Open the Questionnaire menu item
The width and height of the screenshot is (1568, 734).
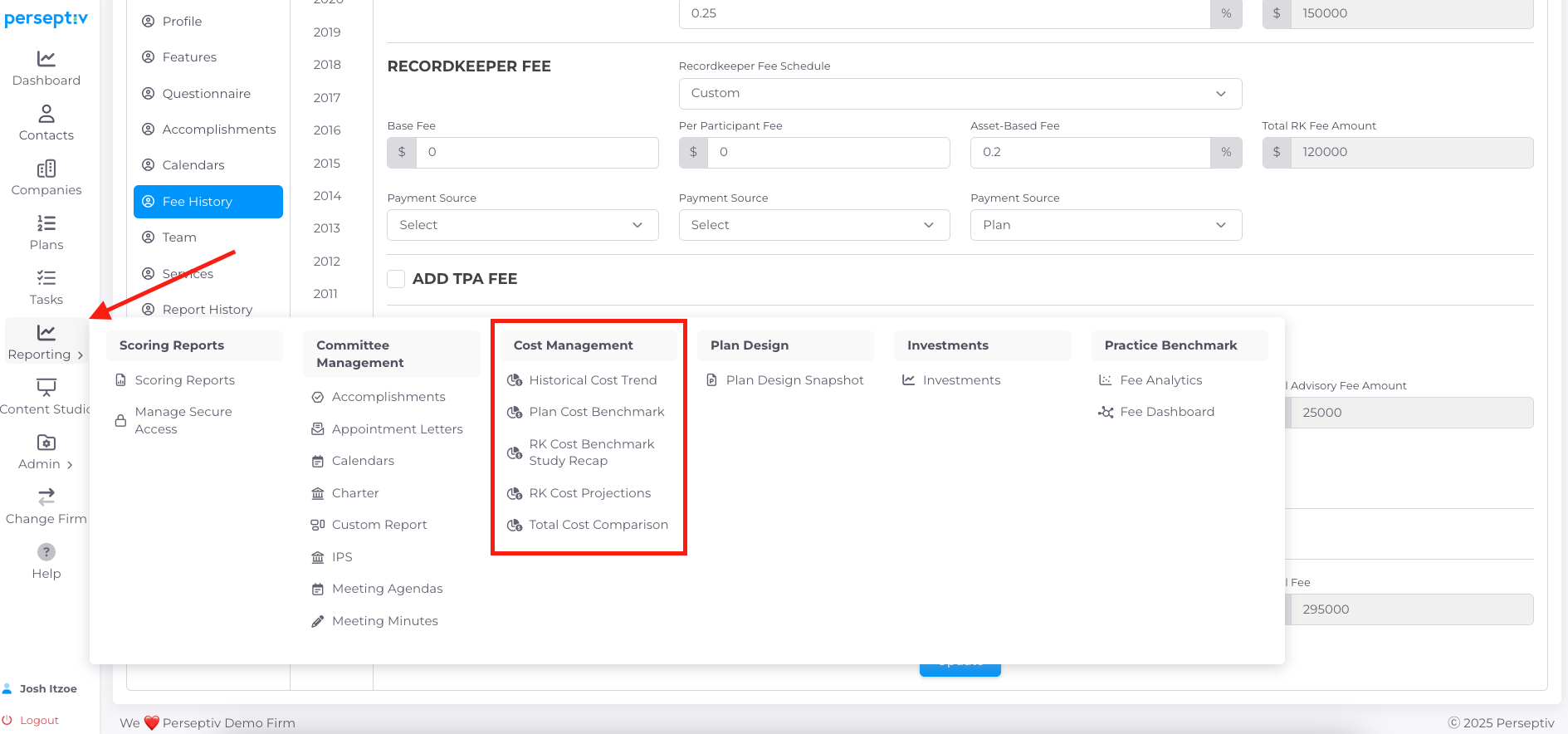pos(208,94)
